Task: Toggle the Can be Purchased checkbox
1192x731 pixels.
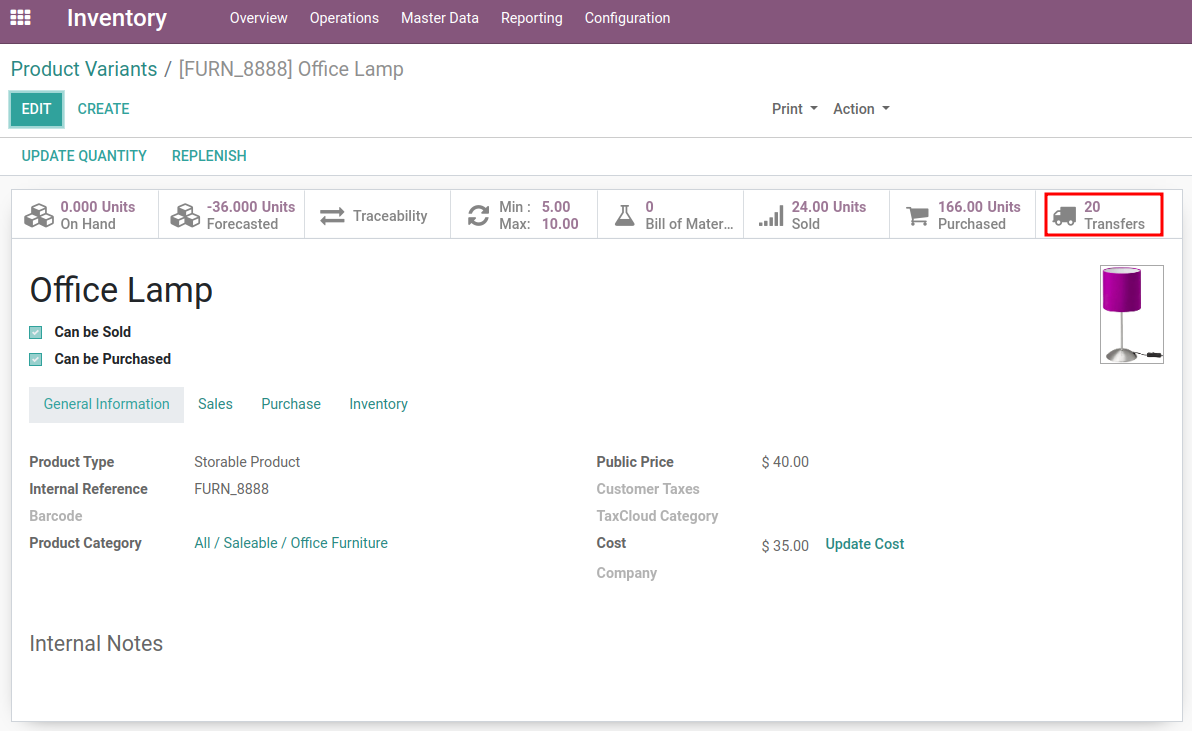Action: [x=36, y=360]
